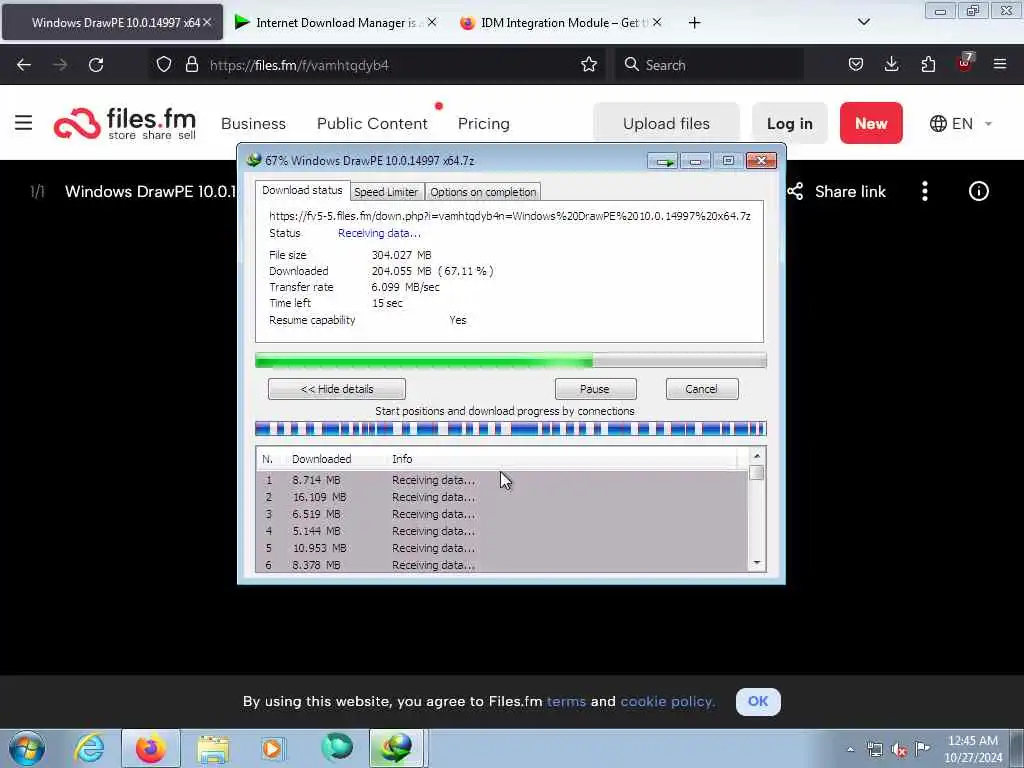Click the red extension icon with badge 7
Image resolution: width=1024 pixels, height=768 pixels.
pyautogui.click(x=965, y=63)
